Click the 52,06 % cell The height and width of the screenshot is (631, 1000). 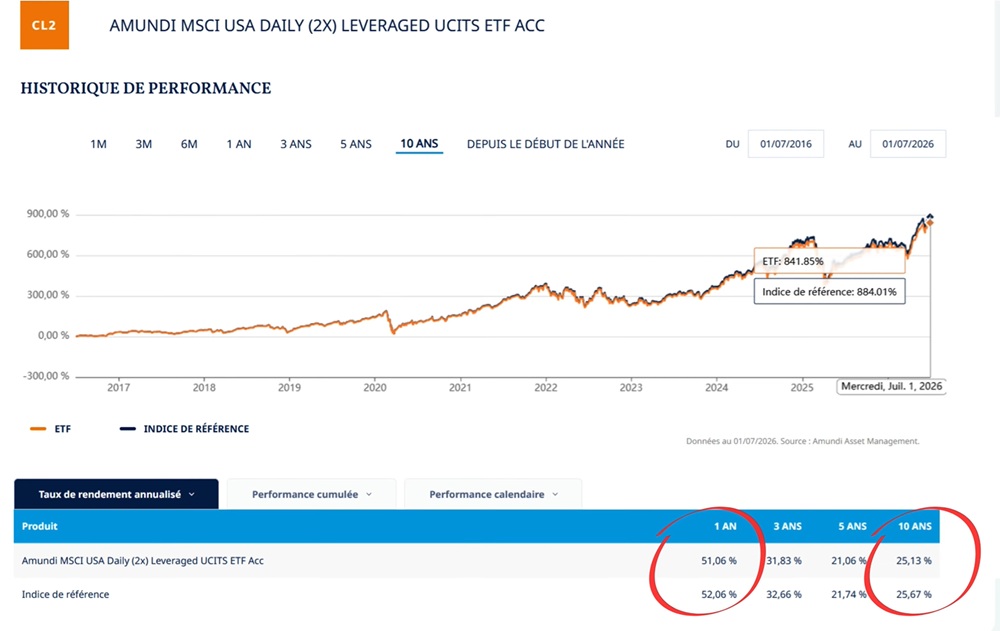click(719, 595)
